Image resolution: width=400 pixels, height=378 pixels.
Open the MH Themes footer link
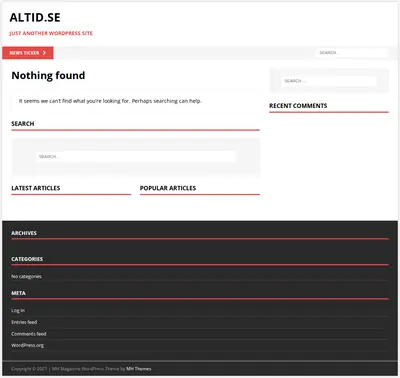point(139,369)
